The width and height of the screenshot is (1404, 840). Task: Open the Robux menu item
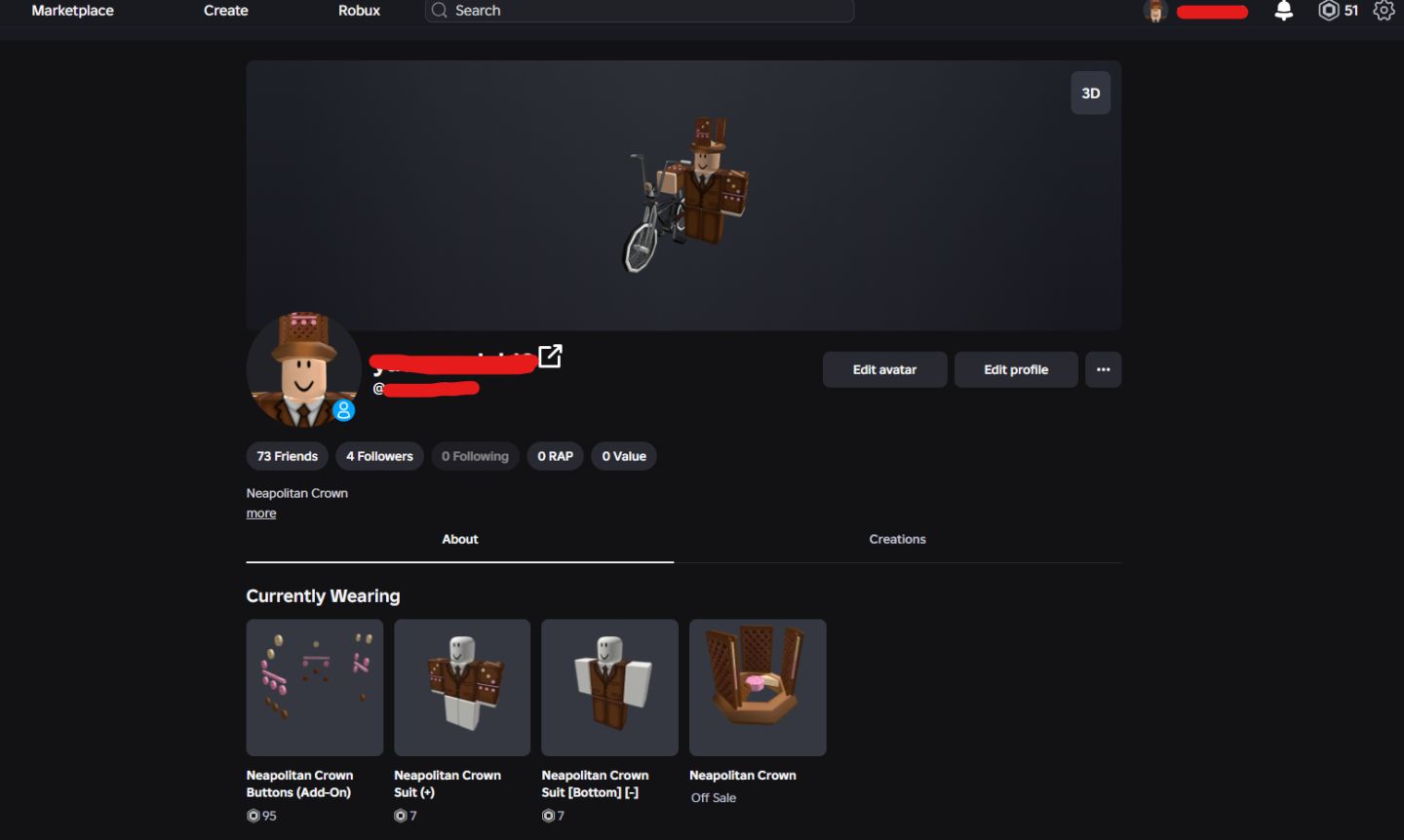(359, 11)
